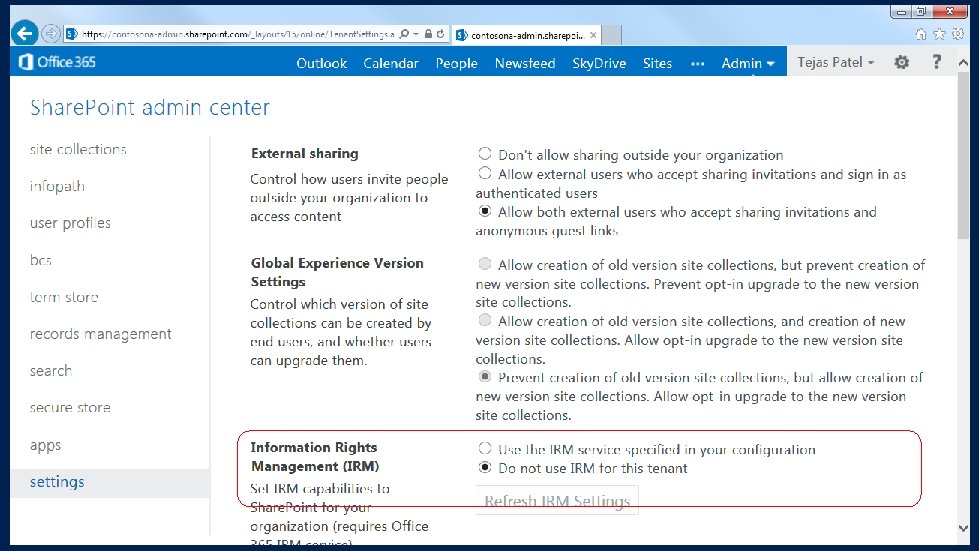Click the browser back arrow button
The width and height of the screenshot is (979, 551).
pos(24,33)
